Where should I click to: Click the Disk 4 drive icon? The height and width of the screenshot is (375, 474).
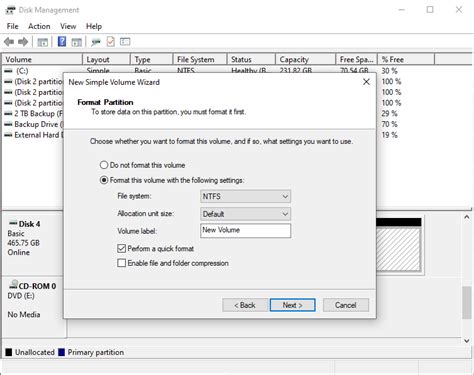coord(13,223)
